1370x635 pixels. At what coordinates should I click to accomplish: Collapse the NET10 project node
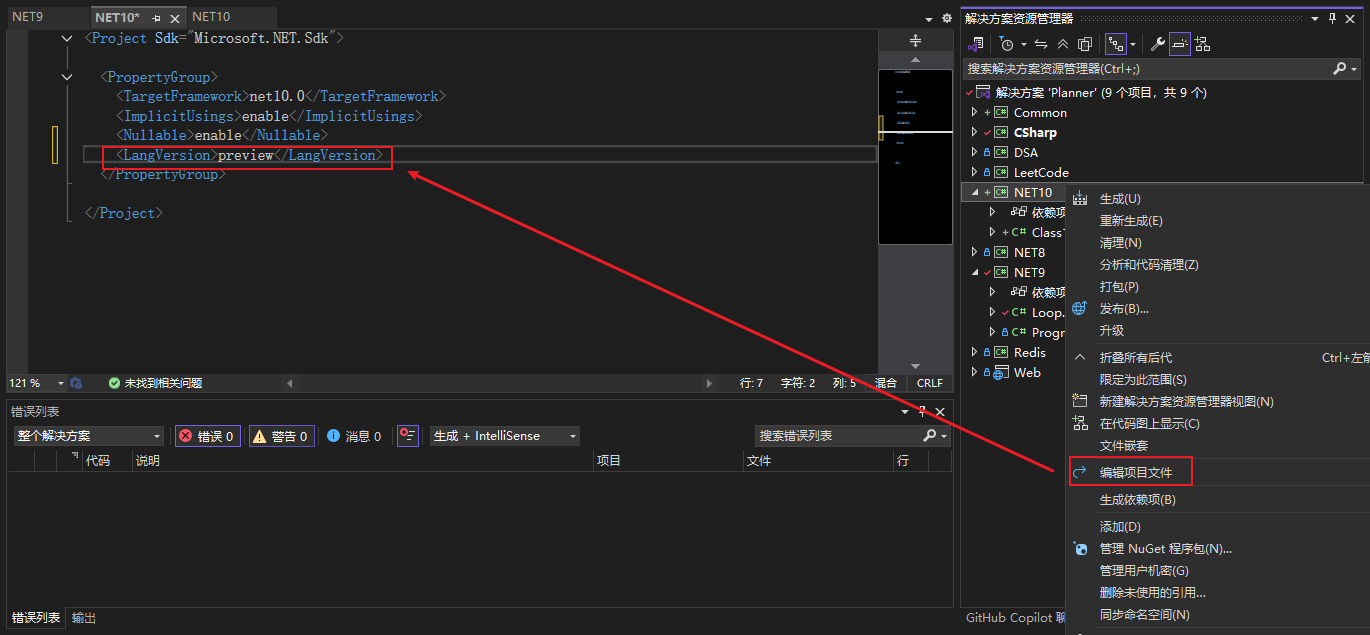(974, 192)
